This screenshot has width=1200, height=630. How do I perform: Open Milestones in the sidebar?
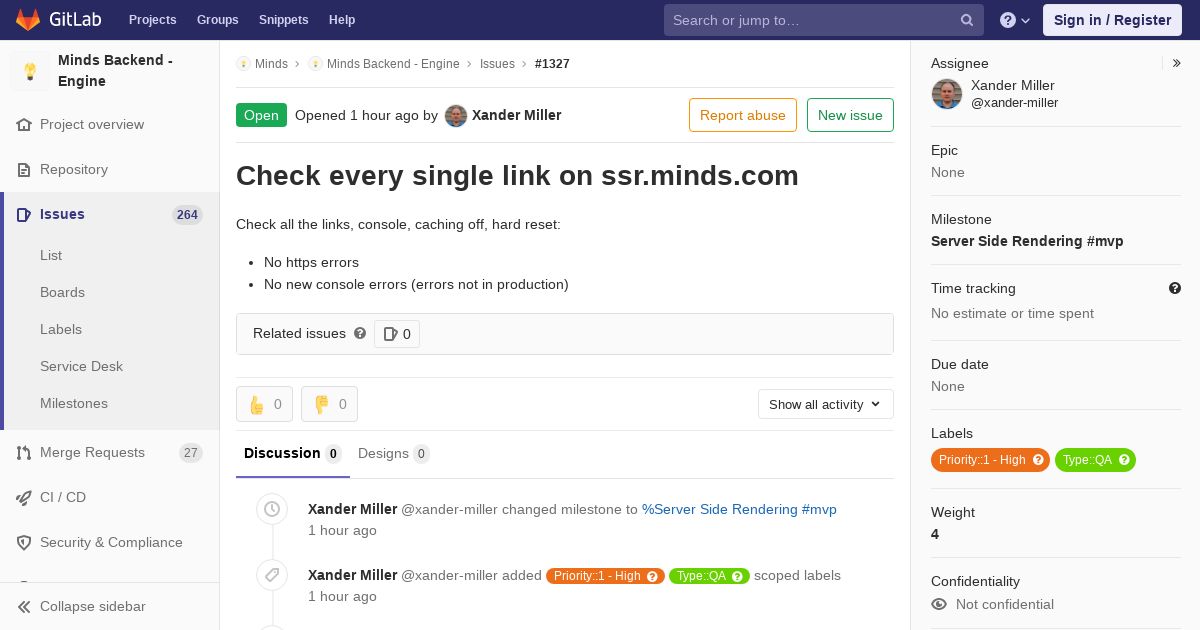point(74,404)
